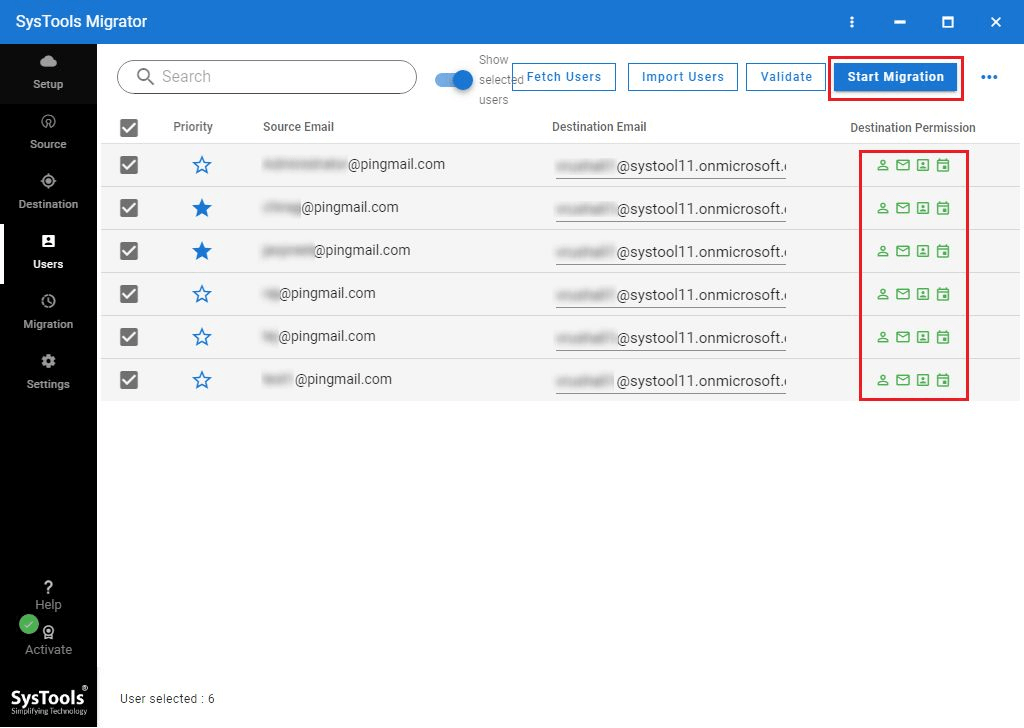Click the Help question mark icon
1024x728 pixels.
47,588
